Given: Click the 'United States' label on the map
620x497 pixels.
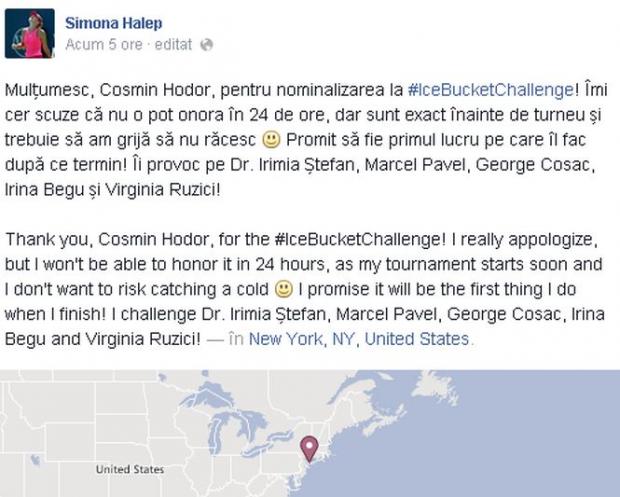Looking at the screenshot, I should [130, 469].
